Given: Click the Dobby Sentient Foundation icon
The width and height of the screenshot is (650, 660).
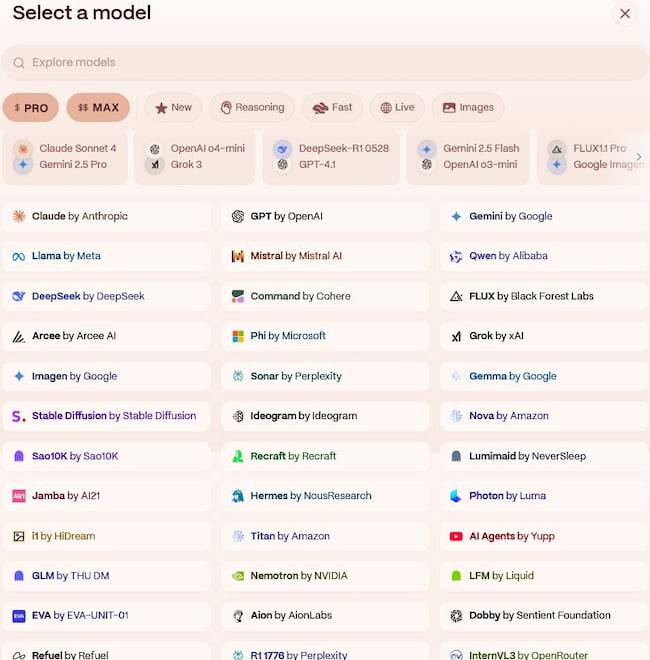Looking at the screenshot, I should click(456, 615).
